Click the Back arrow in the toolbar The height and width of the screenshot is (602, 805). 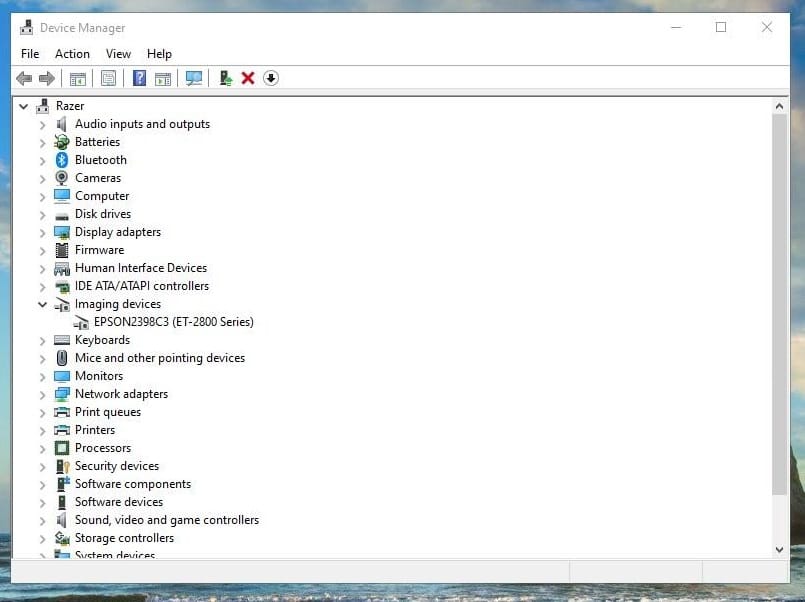pos(24,79)
